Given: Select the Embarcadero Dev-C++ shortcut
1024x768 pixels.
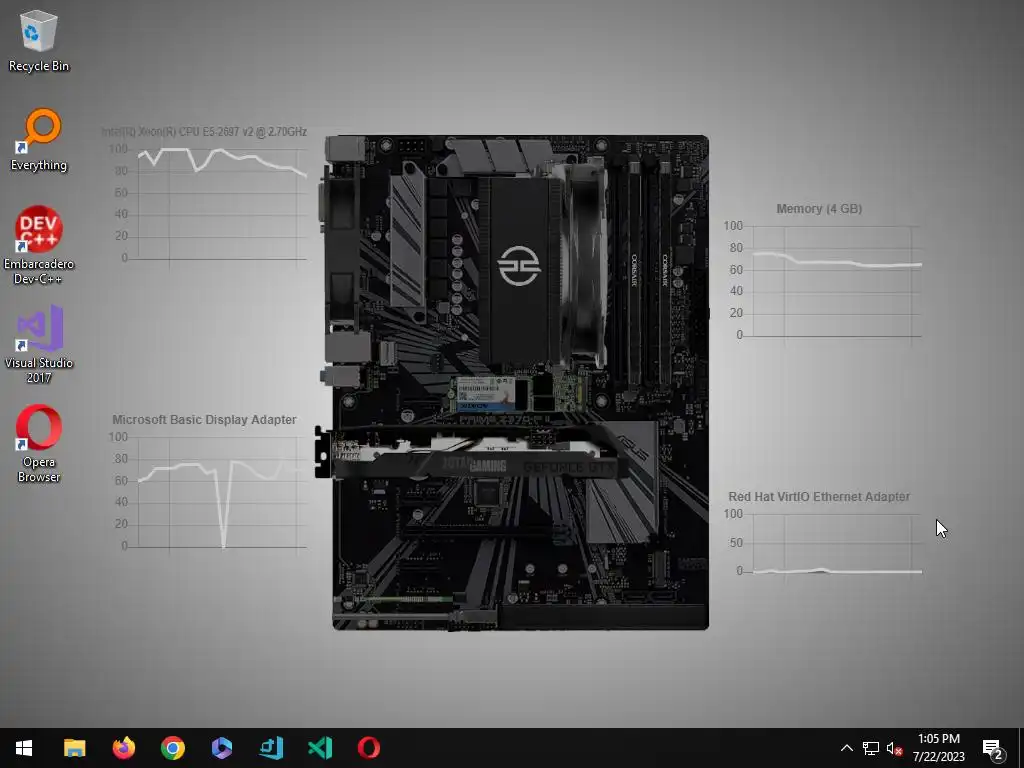Looking at the screenshot, I should [39, 246].
